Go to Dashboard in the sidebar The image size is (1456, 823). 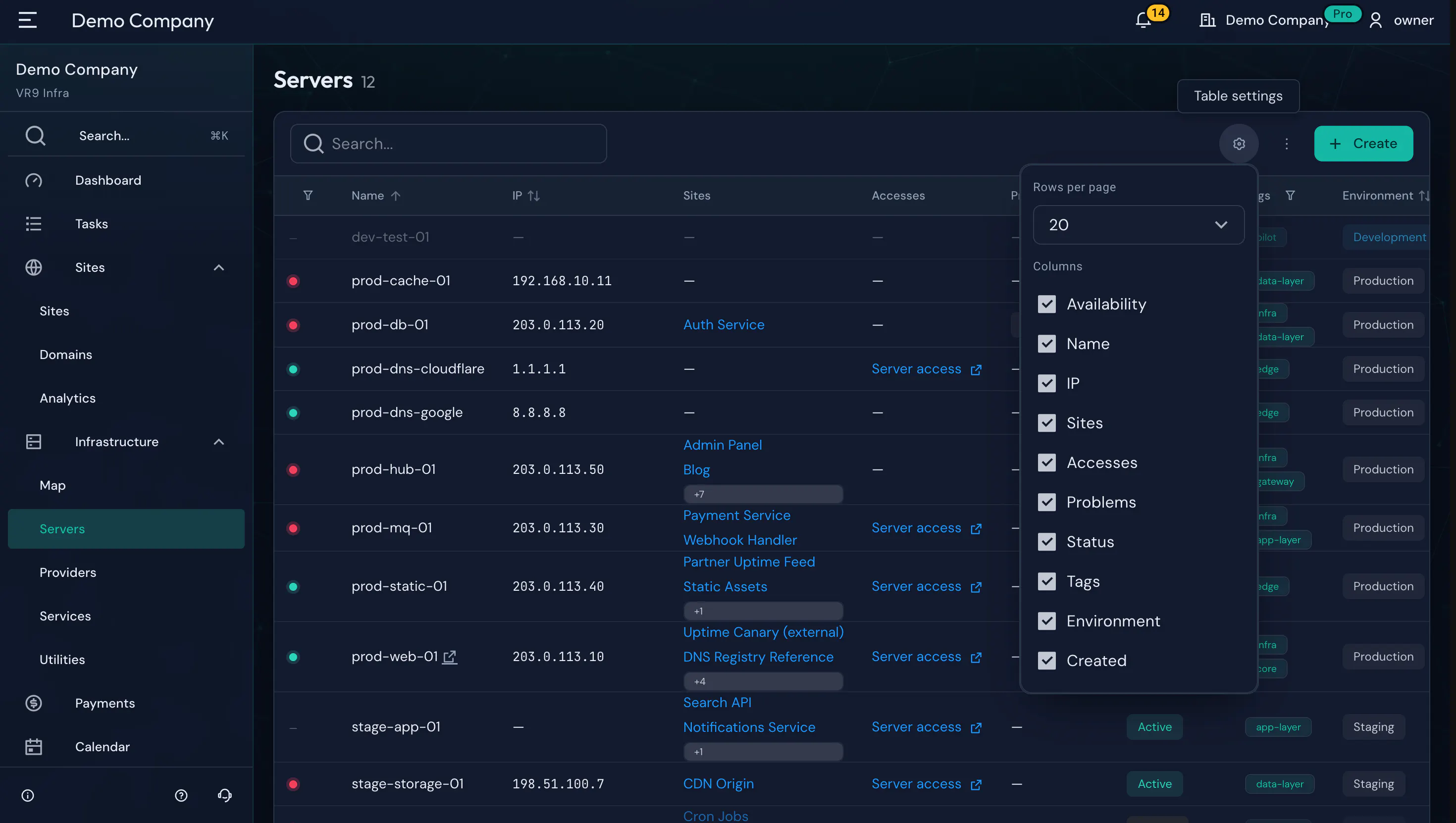tap(108, 180)
